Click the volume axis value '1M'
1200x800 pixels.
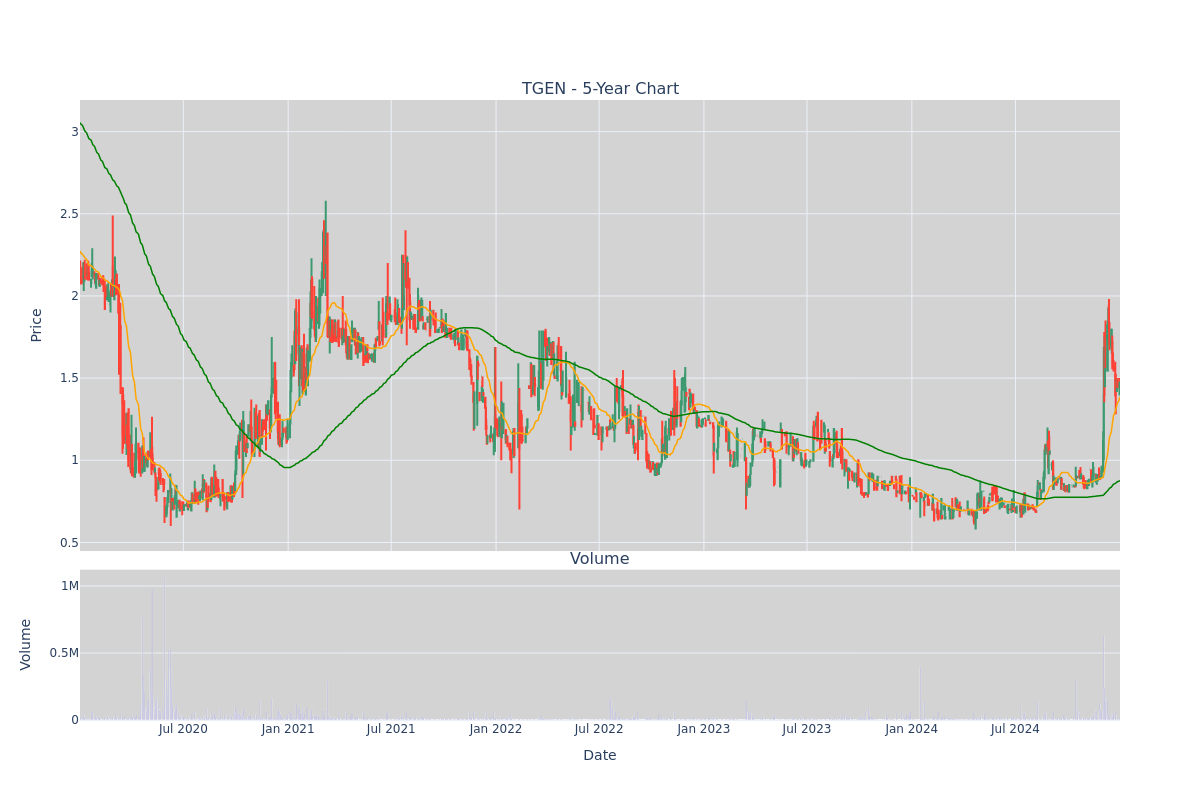click(70, 586)
